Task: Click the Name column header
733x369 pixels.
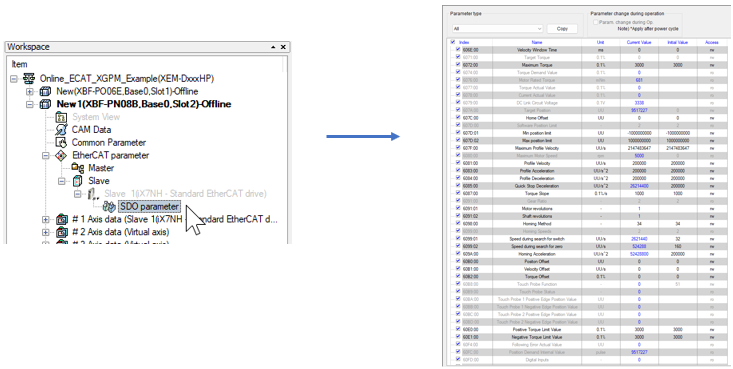Action: pyautogui.click(x=537, y=42)
